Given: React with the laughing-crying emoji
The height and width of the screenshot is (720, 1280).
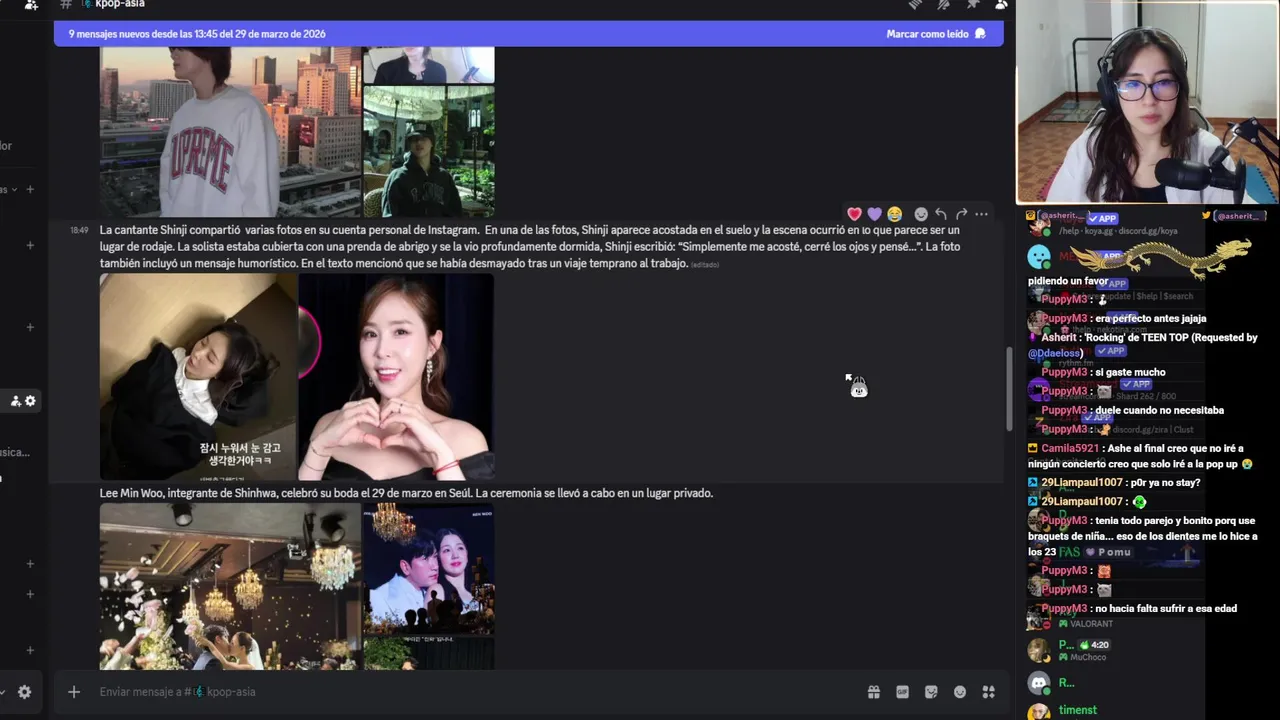Looking at the screenshot, I should (894, 214).
